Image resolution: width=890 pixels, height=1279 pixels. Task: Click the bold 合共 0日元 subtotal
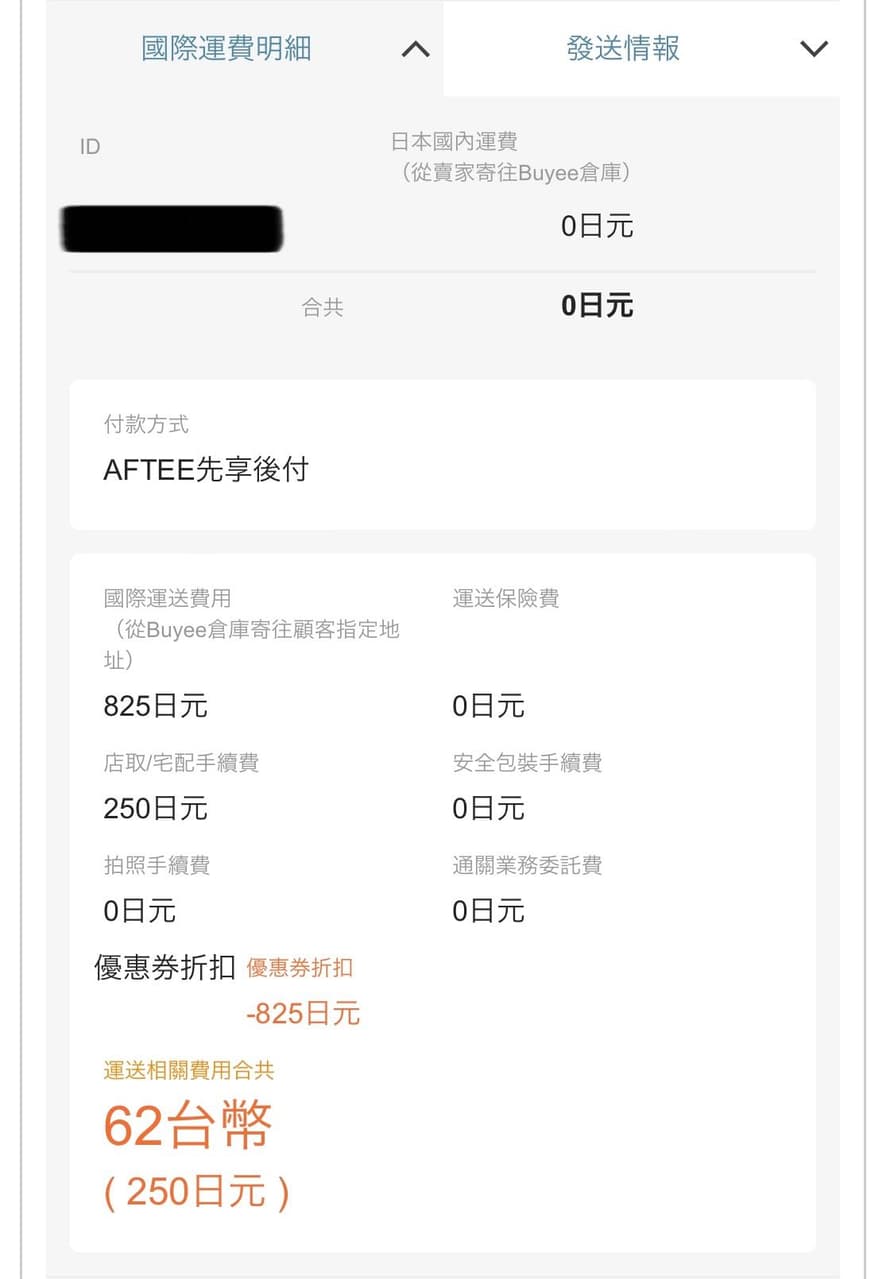click(x=596, y=306)
